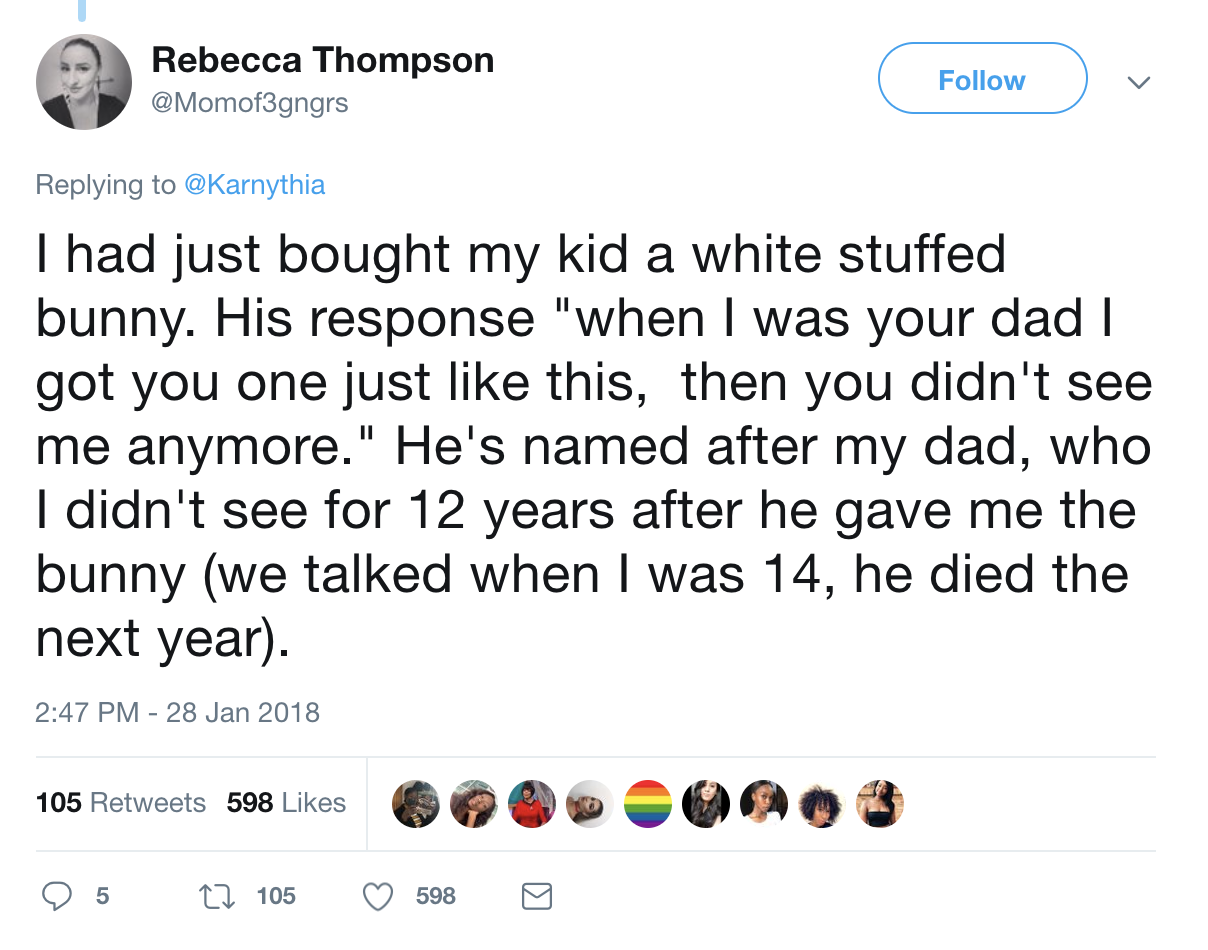
Task: Click the reply speech bubble icon
Action: pyautogui.click(x=55, y=896)
